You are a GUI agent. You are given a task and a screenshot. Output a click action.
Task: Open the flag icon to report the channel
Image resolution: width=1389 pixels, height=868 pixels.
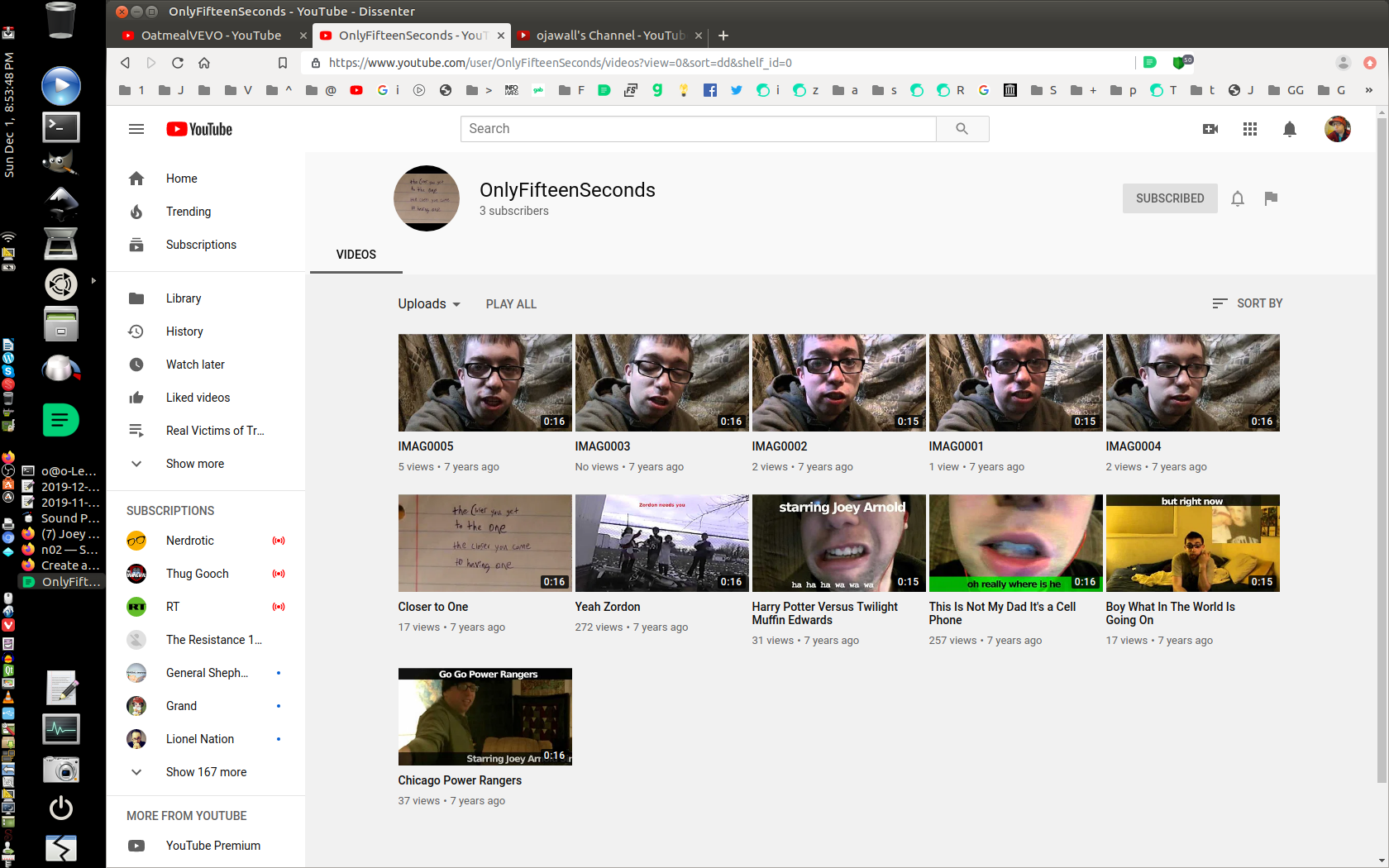click(1271, 198)
